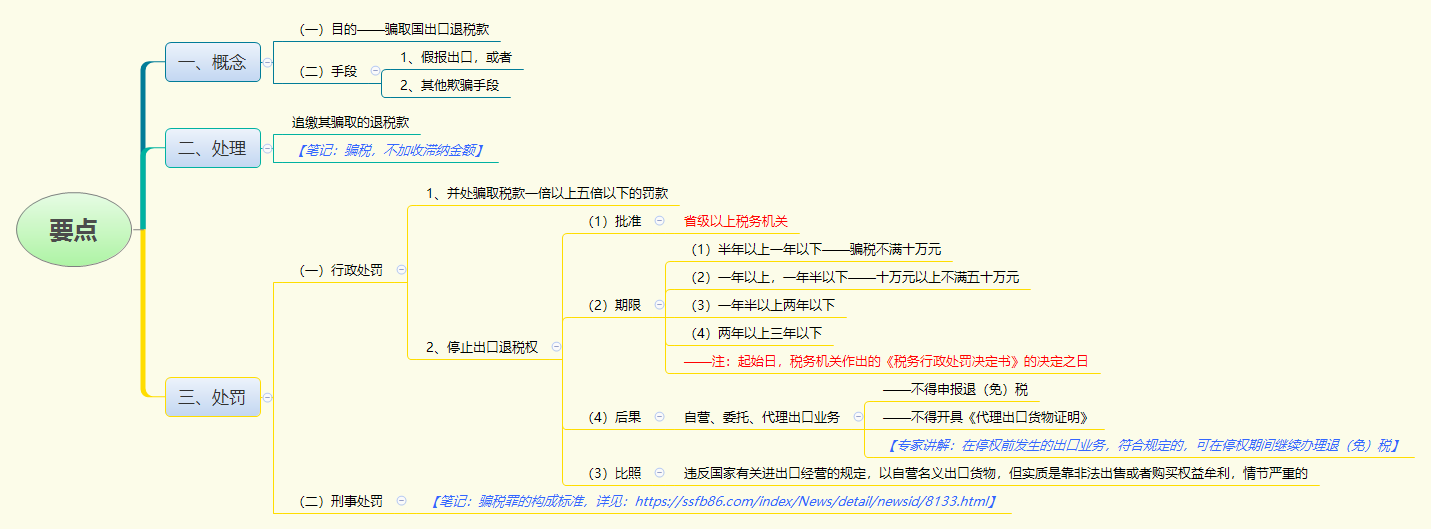Collapse the 2、停止出口退税权 toggle
The height and width of the screenshot is (529, 1431).
point(556,347)
